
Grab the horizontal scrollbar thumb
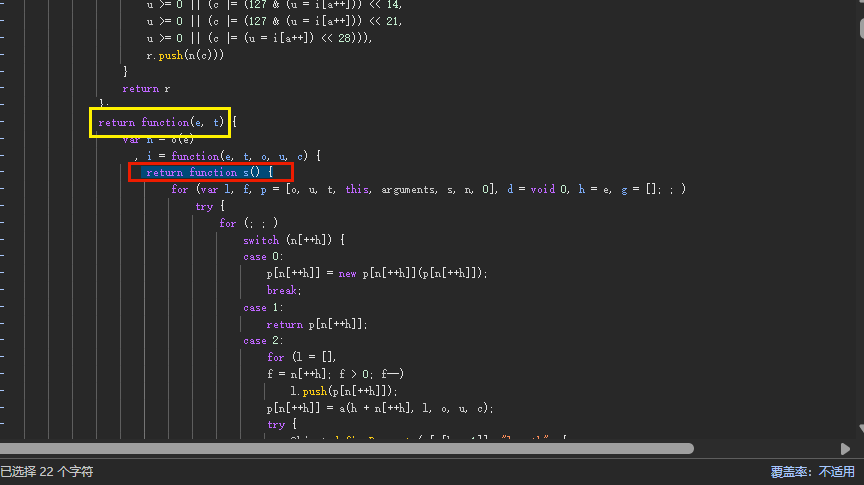point(347,449)
